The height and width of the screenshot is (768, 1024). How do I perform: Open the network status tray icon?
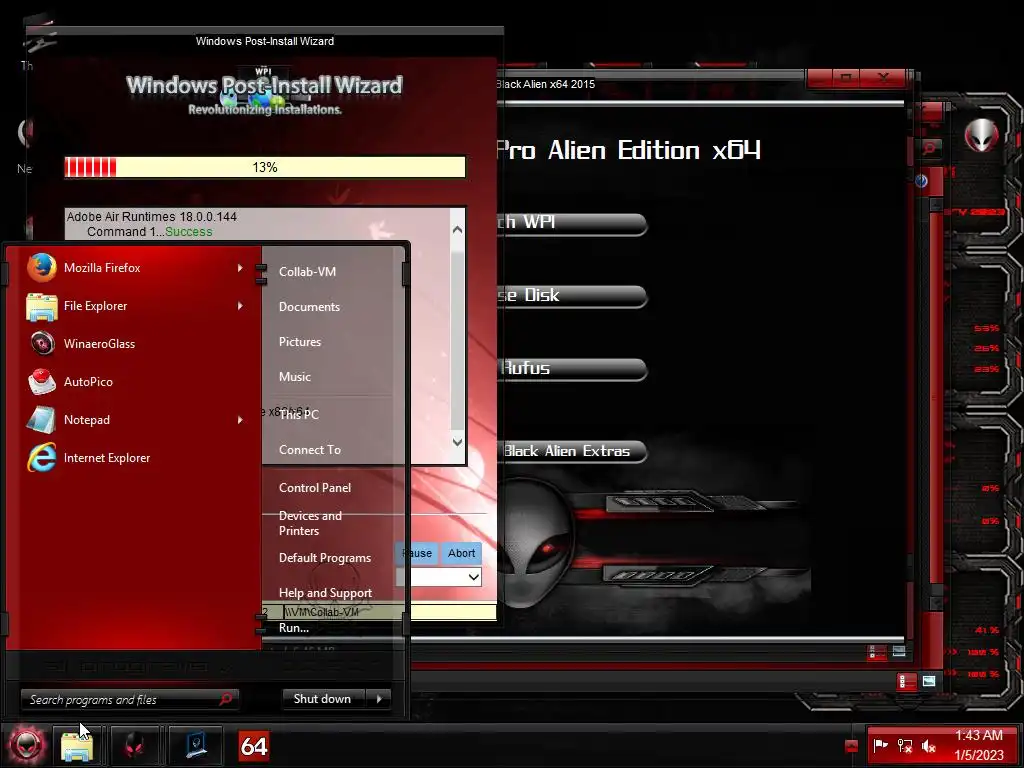point(904,745)
